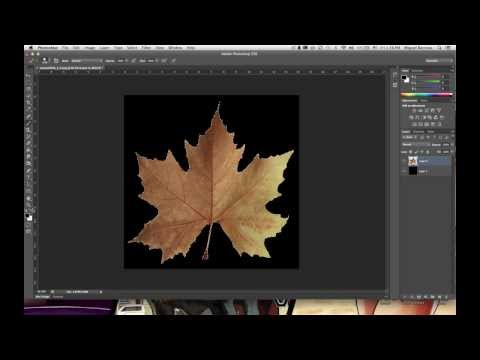Toggle visibility of the top leaf layer

(x=404, y=161)
